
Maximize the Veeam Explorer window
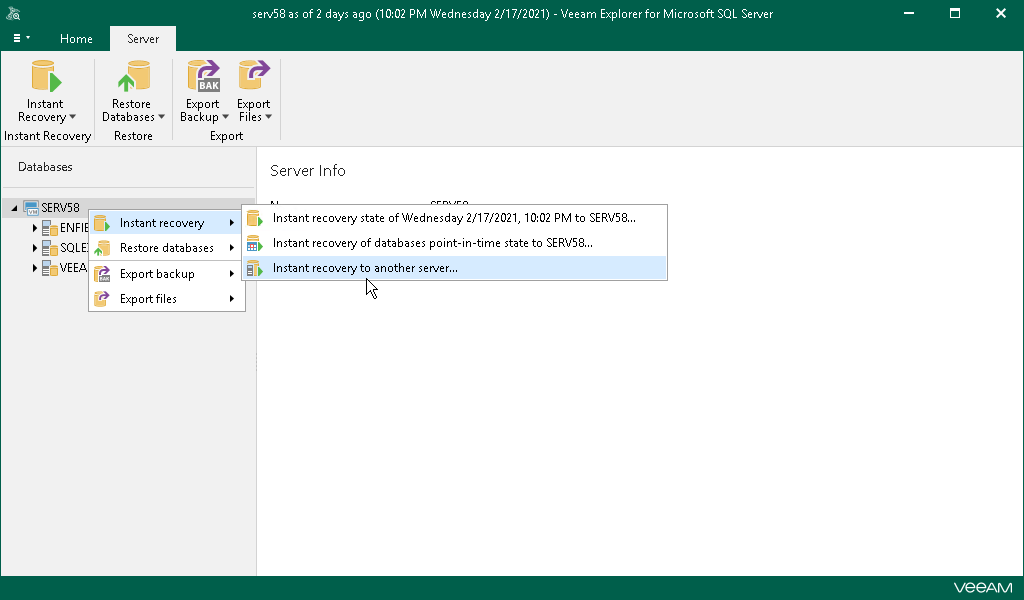point(955,13)
